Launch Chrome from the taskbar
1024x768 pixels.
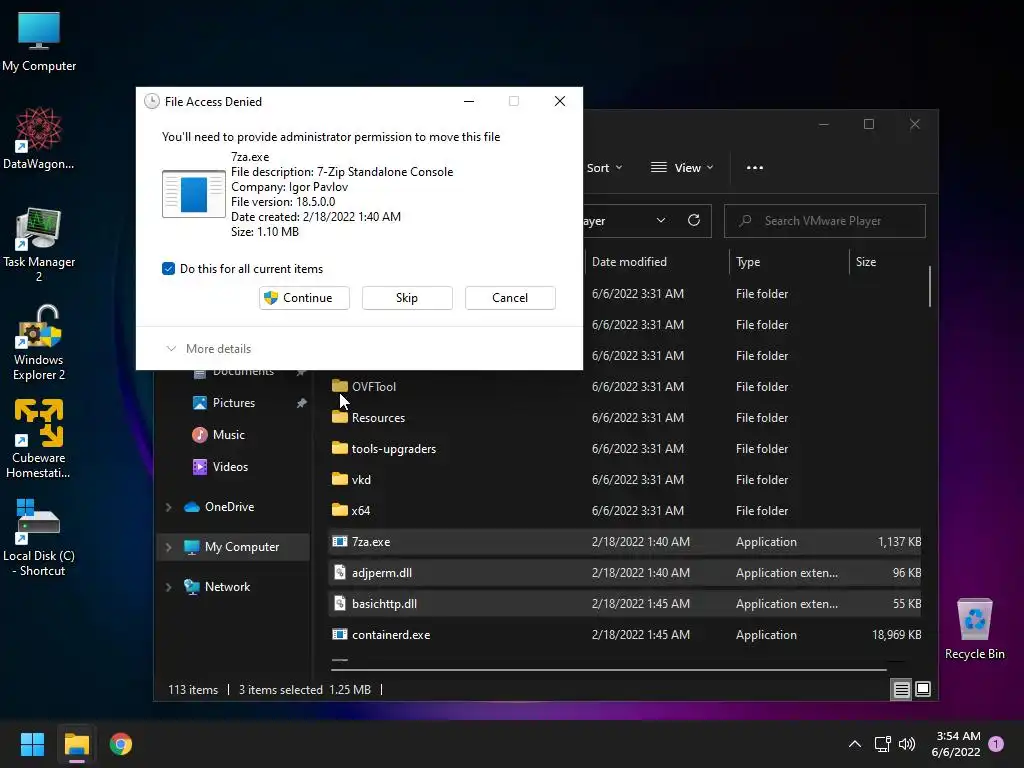click(121, 744)
